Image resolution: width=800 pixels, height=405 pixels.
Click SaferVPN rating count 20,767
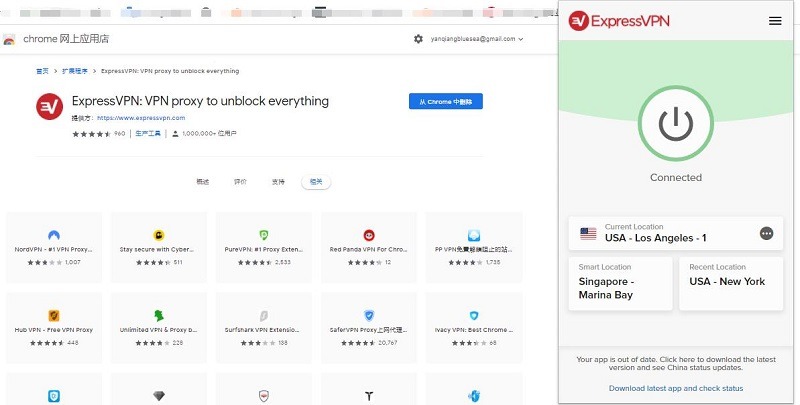click(x=388, y=343)
